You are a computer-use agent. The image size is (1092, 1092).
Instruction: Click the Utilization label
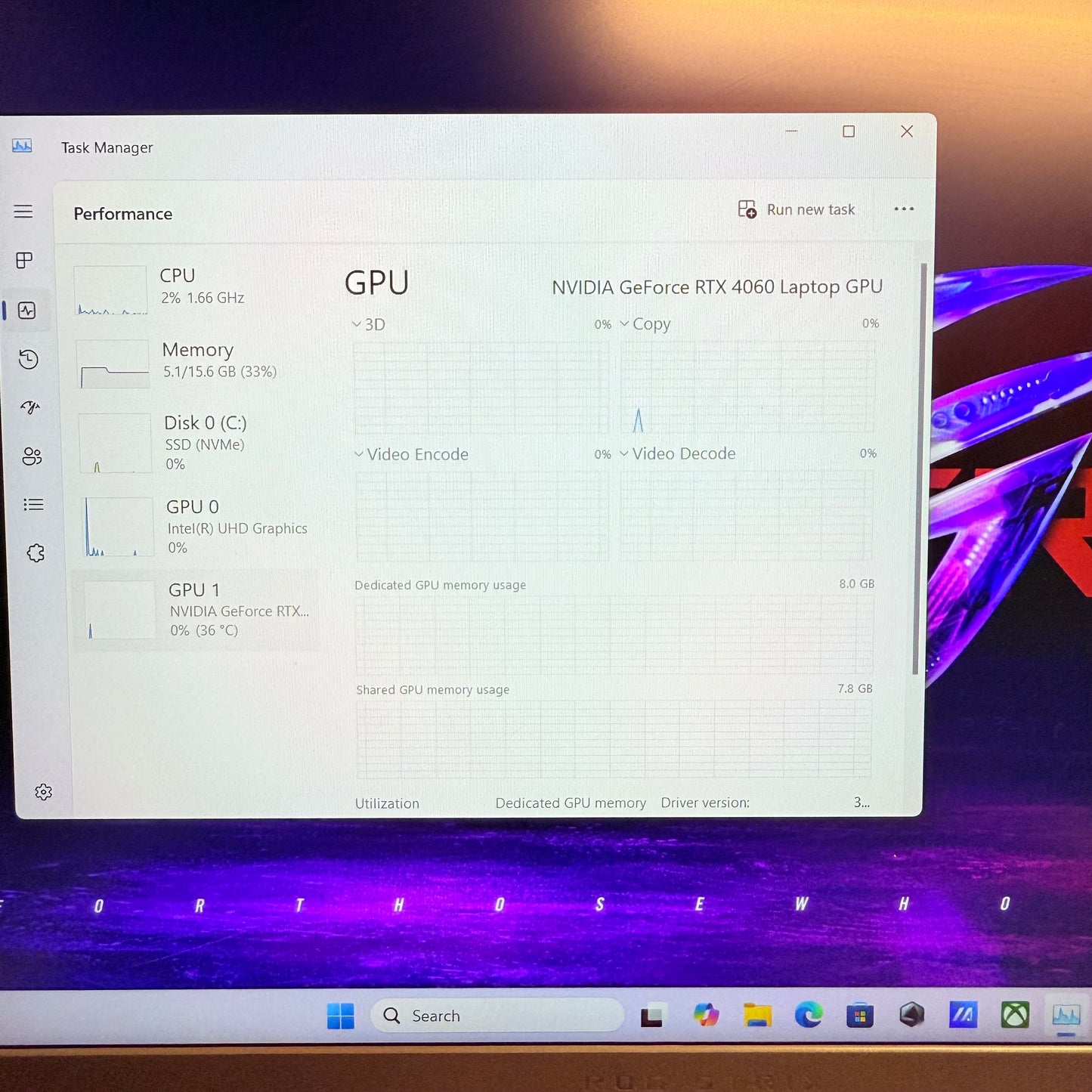click(387, 803)
